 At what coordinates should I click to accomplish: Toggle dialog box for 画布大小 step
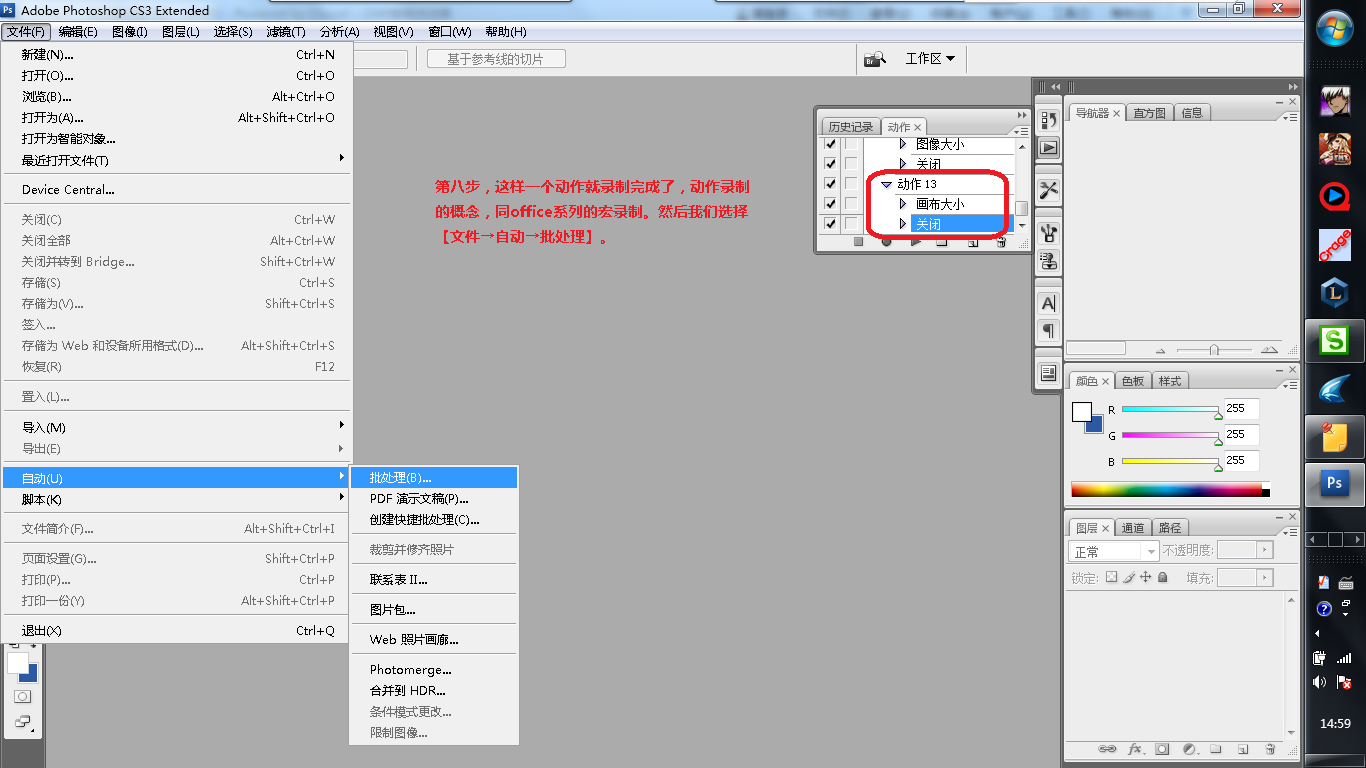click(851, 204)
